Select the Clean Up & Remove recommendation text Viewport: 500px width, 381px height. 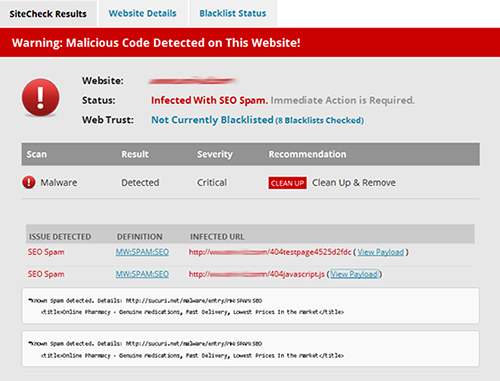click(x=354, y=183)
